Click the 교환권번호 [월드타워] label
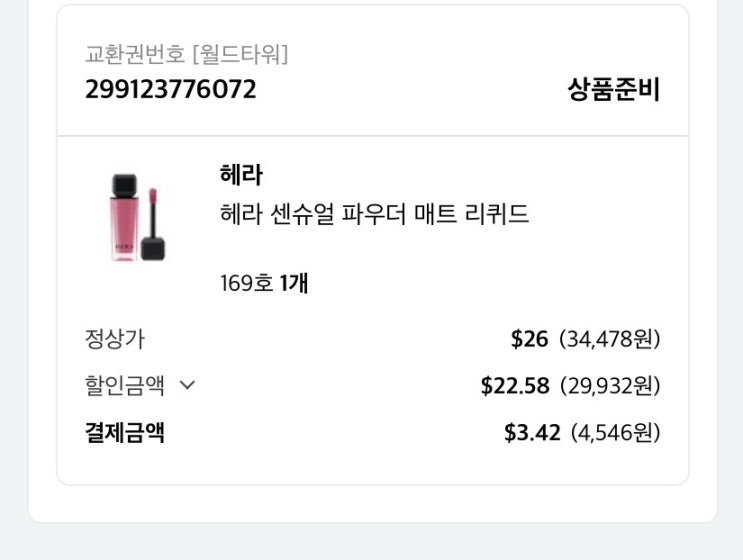743x560 pixels. (186, 54)
